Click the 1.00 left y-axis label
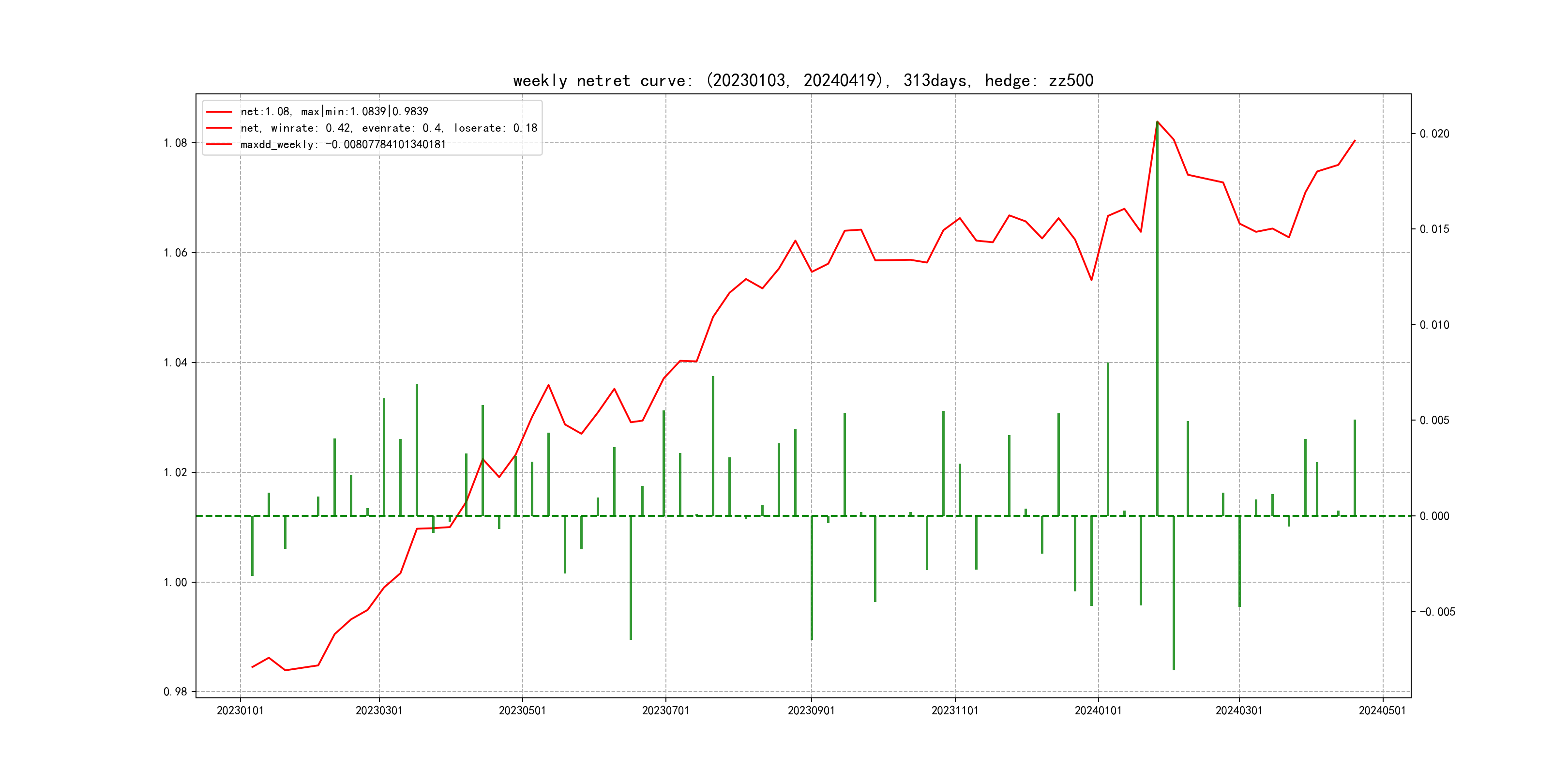 pyautogui.click(x=175, y=583)
